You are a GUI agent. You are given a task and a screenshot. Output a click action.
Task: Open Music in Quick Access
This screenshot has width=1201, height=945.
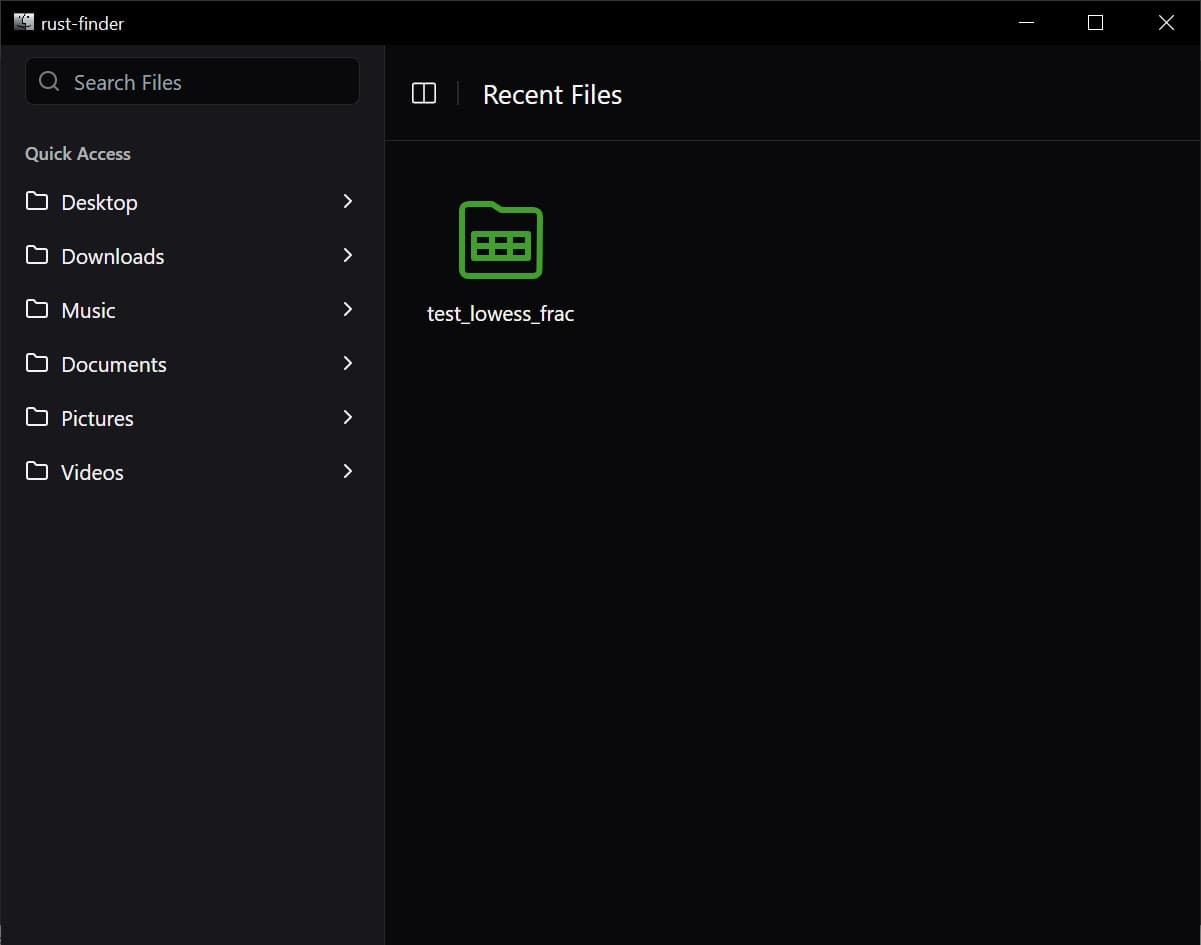click(192, 310)
